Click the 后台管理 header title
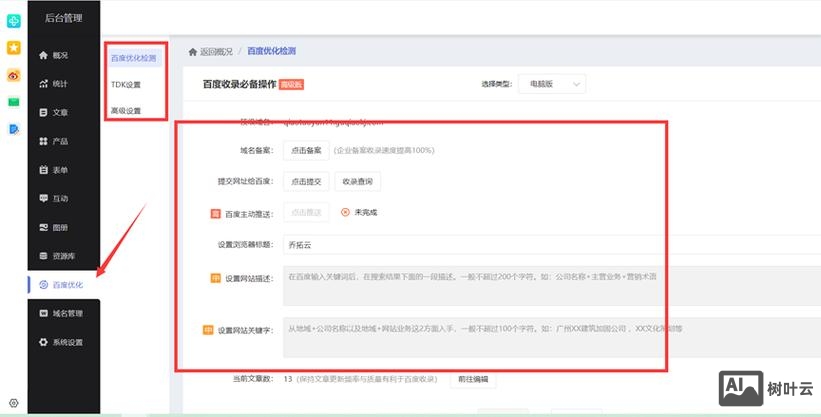This screenshot has width=821, height=417. (x=63, y=18)
